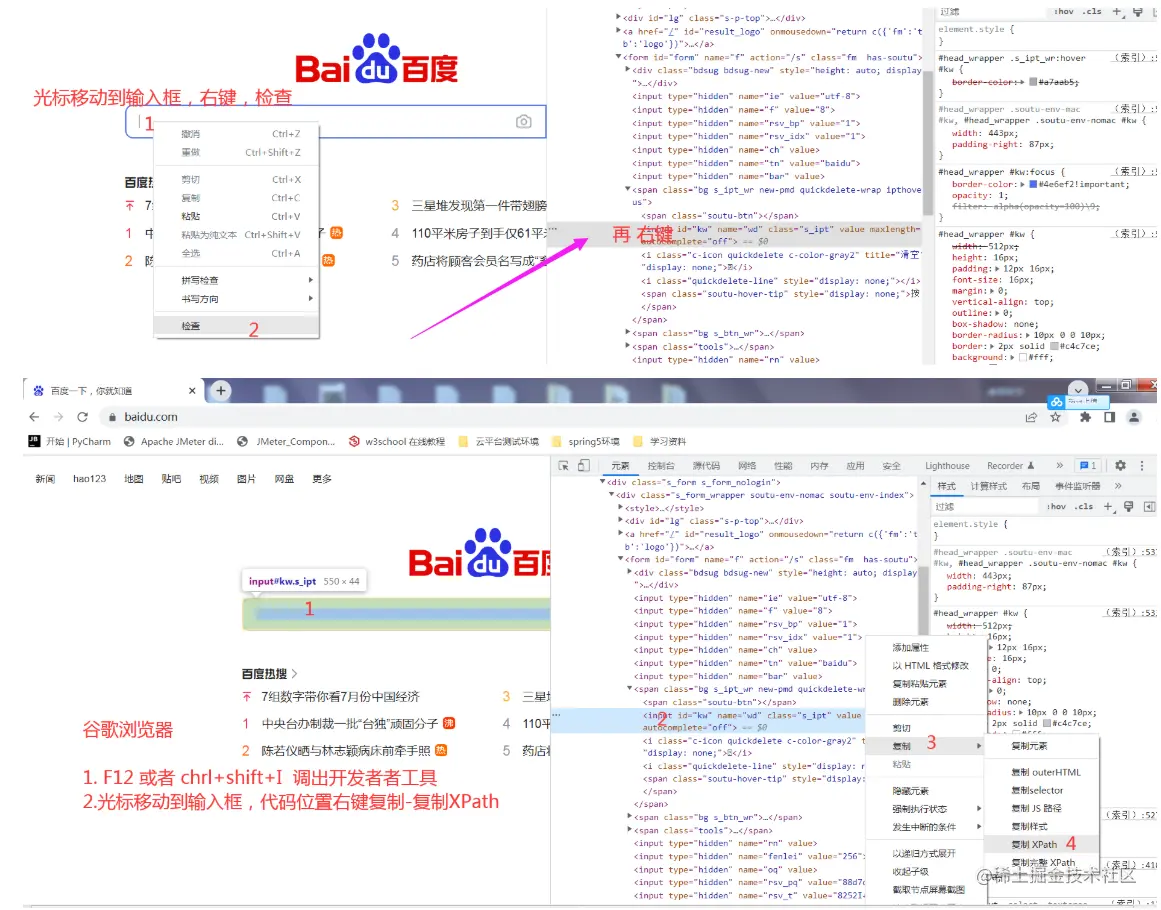
Task: Toggle .cls in the lower styles pane
Action: [1085, 506]
